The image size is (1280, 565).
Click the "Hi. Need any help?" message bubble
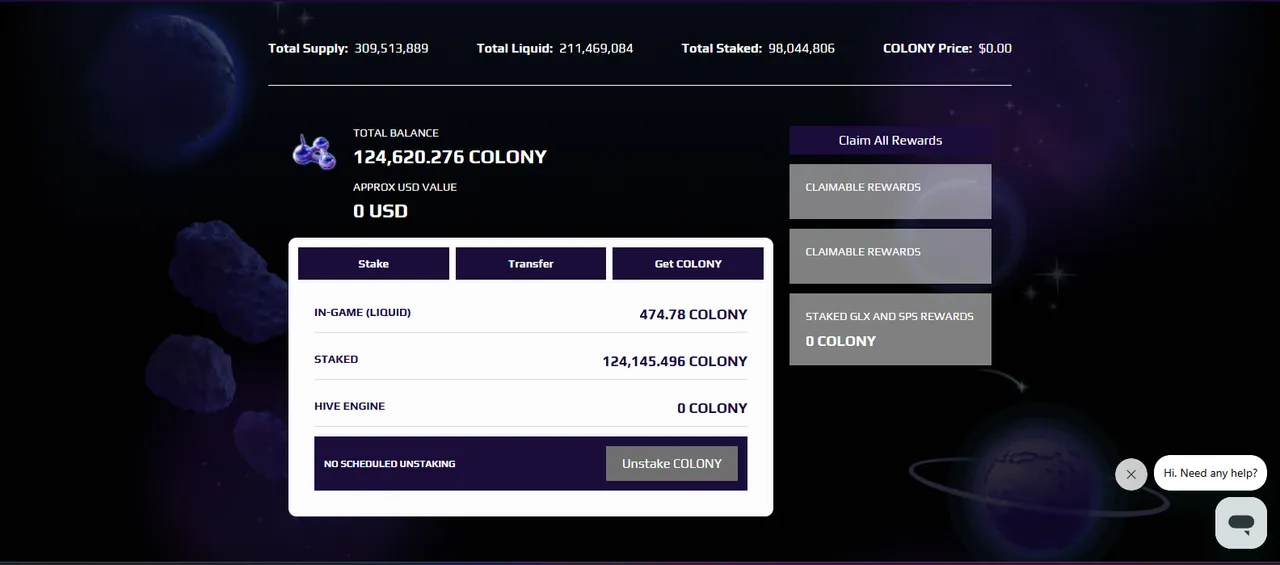(1211, 473)
